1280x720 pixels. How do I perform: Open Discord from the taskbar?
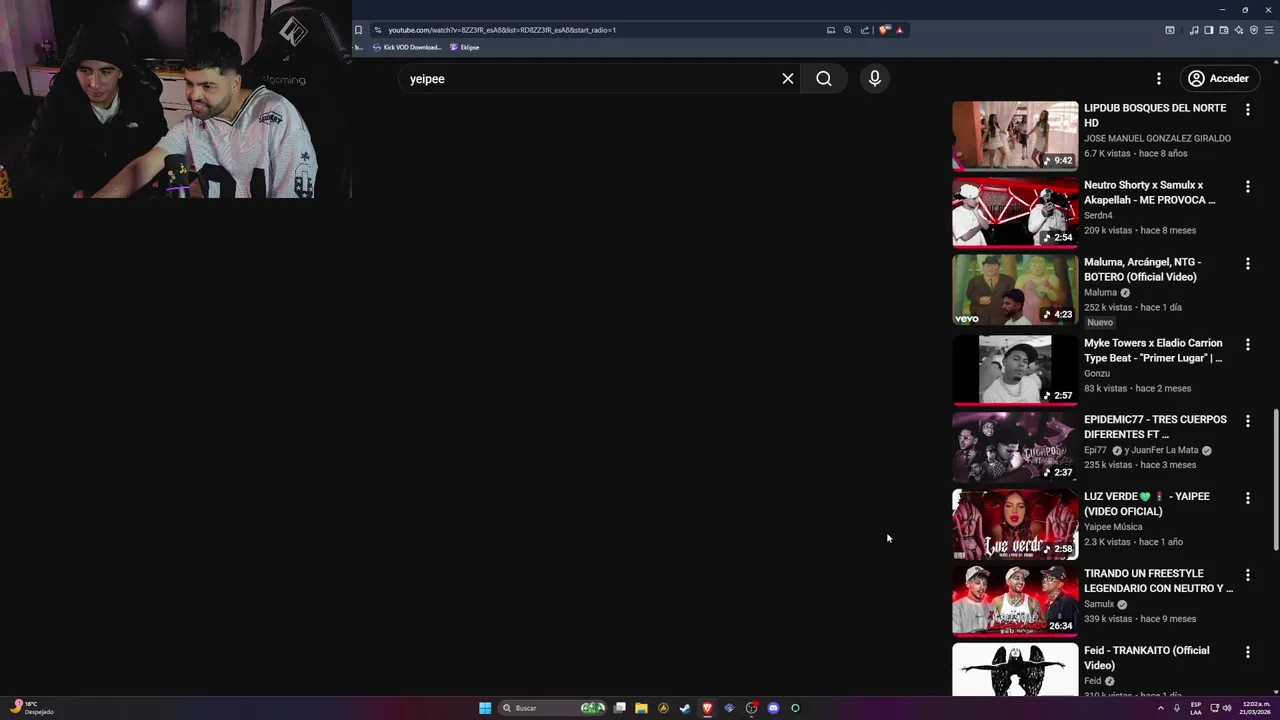[x=773, y=708]
